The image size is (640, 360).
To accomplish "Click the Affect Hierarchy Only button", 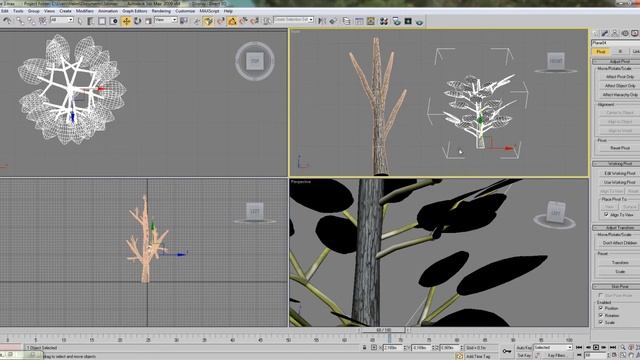I will click(620, 95).
